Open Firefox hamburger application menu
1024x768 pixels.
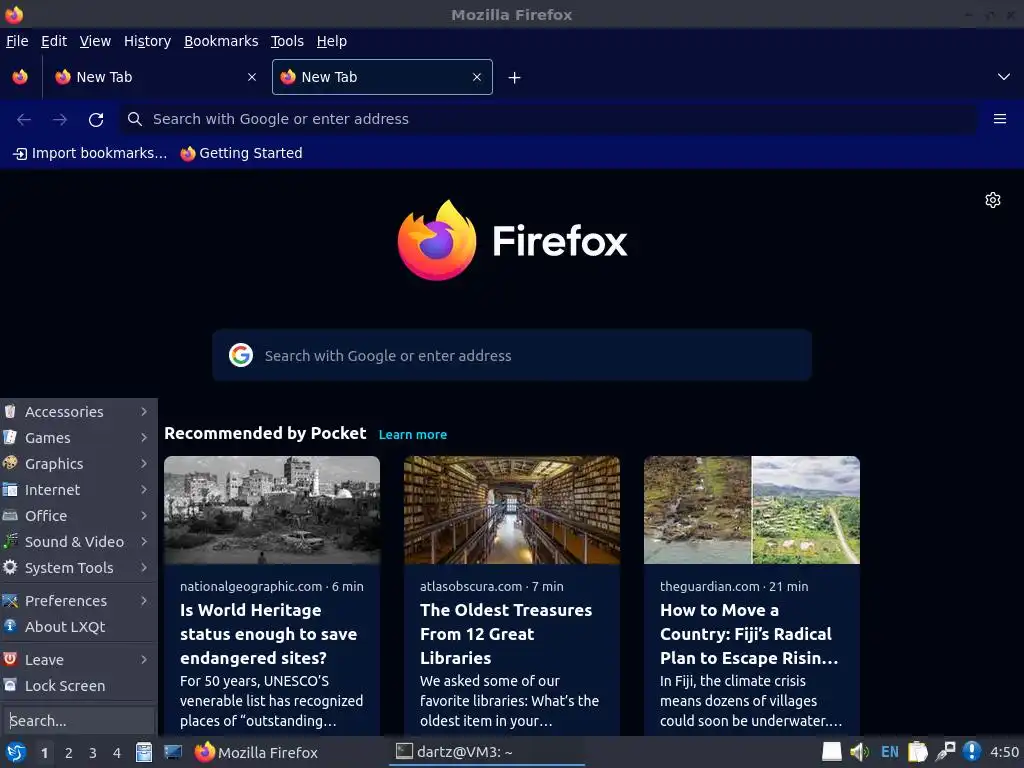tap(999, 119)
